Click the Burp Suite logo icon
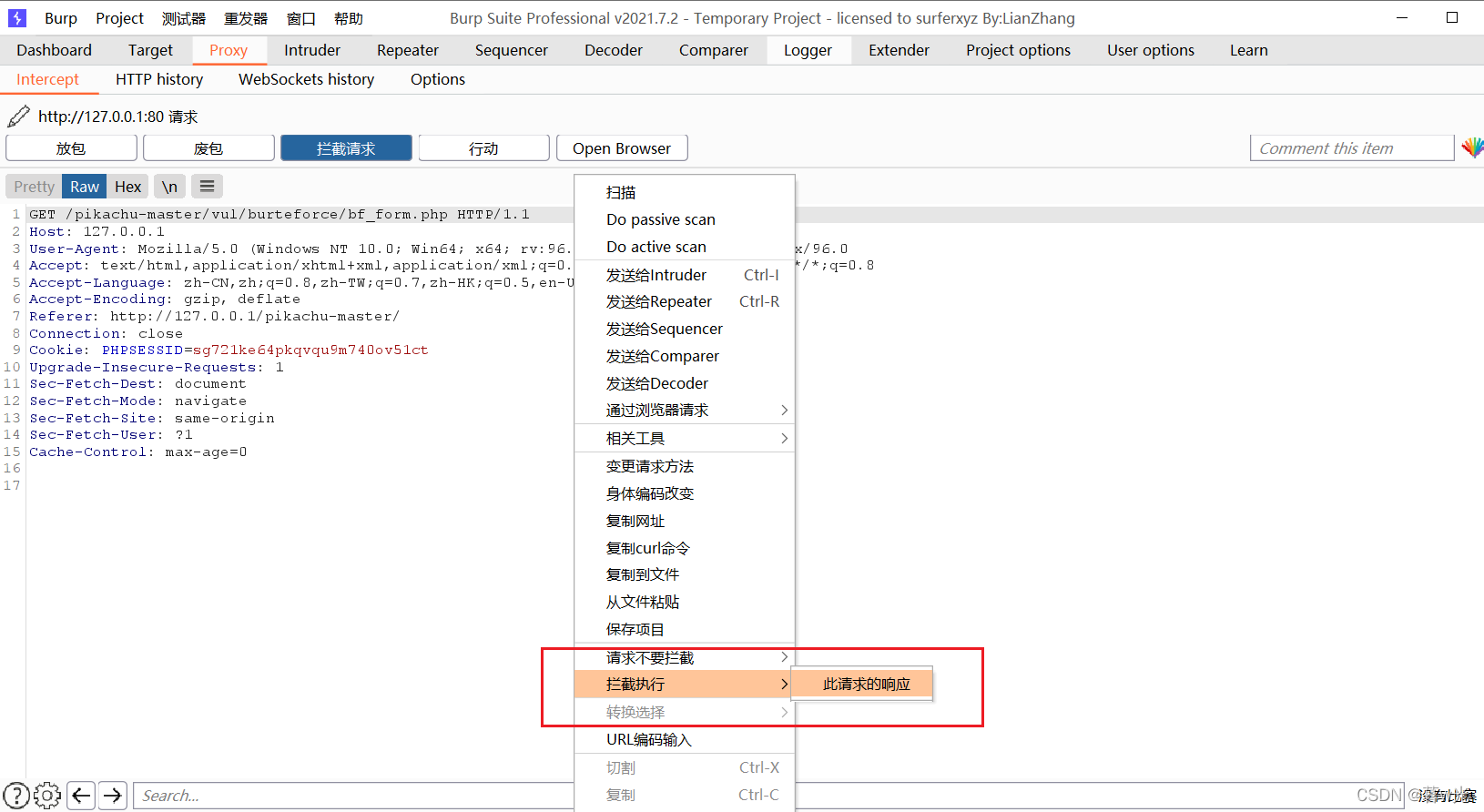 click(17, 18)
